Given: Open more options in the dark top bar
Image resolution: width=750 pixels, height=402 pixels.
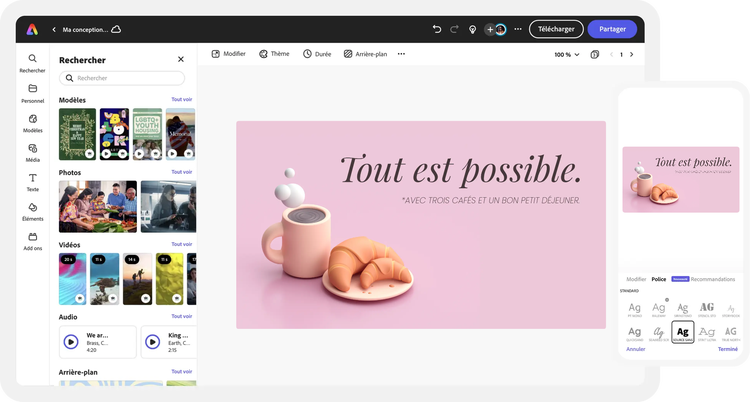Looking at the screenshot, I should 518,29.
